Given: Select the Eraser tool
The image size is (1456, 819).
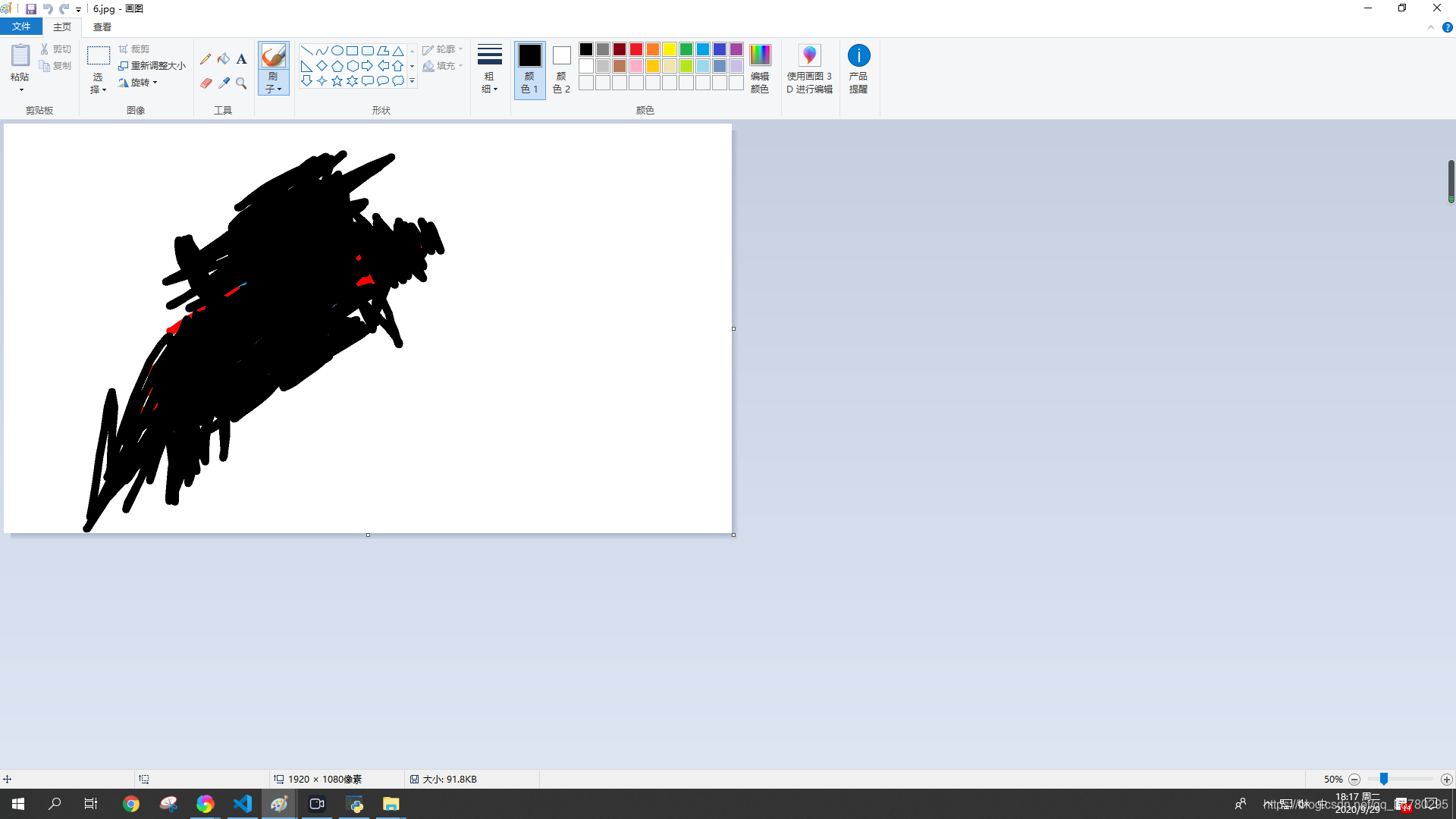Looking at the screenshot, I should [206, 83].
